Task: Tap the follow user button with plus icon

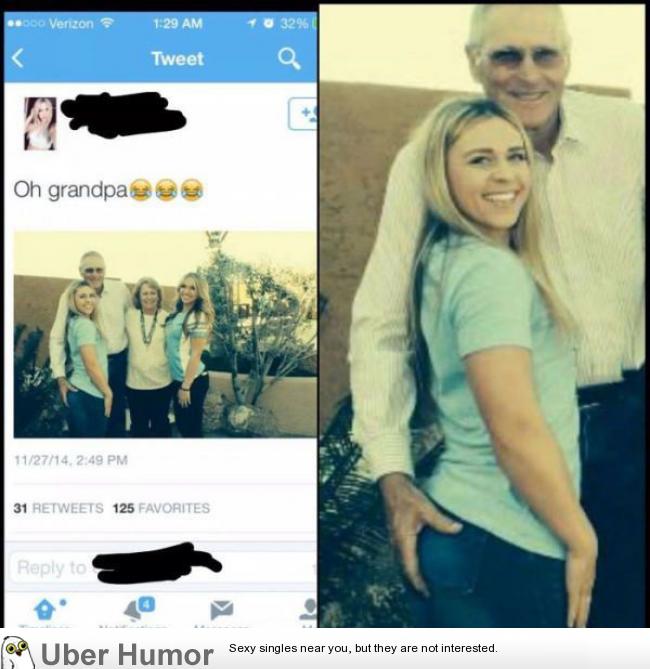Action: 303,114
